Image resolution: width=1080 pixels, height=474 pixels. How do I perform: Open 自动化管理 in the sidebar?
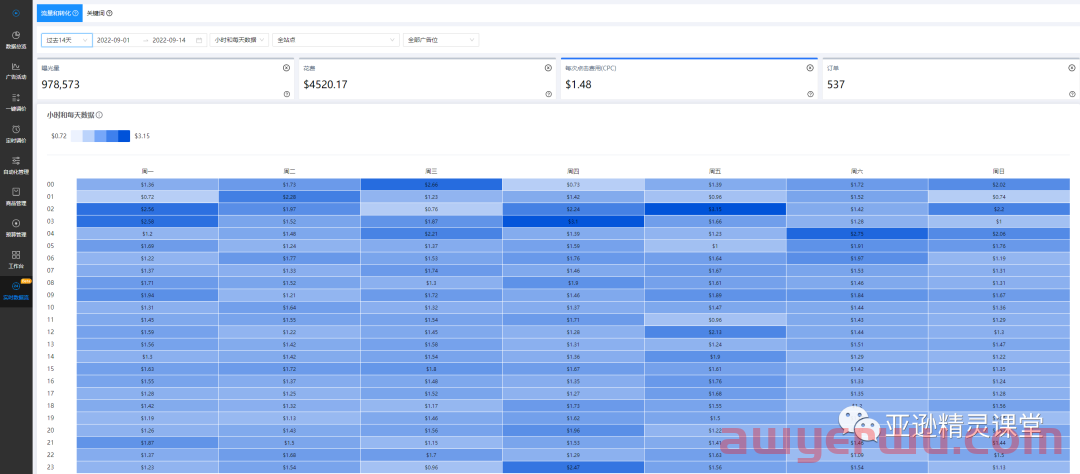click(x=16, y=165)
